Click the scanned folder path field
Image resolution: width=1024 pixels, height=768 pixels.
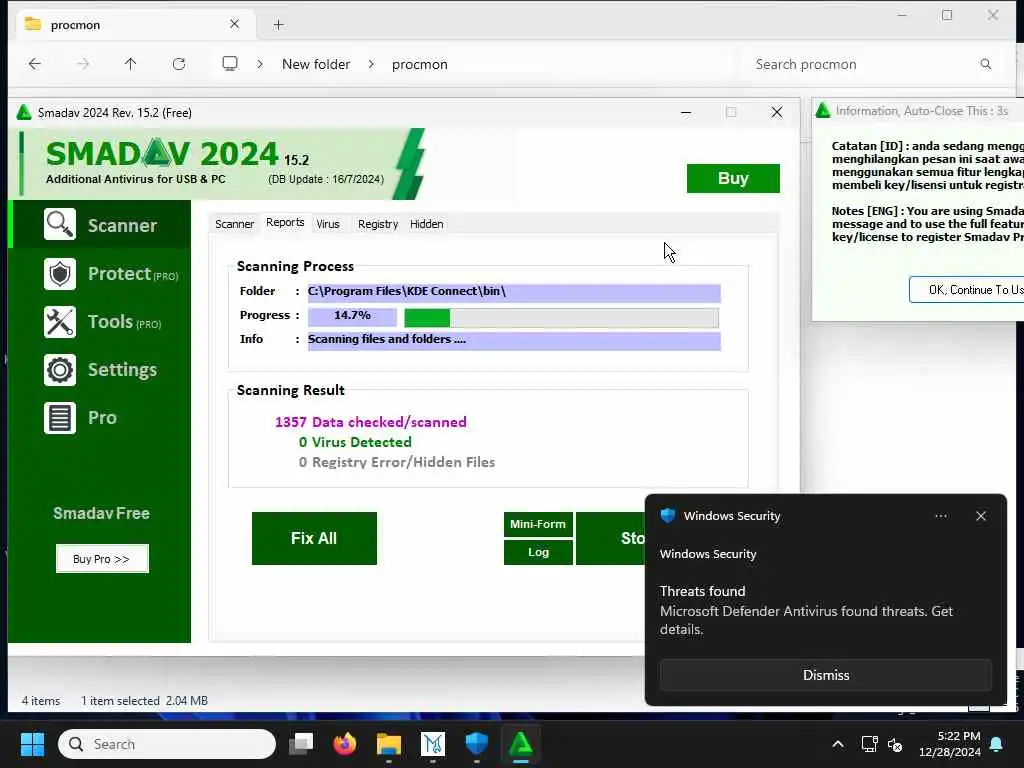tap(514, 292)
